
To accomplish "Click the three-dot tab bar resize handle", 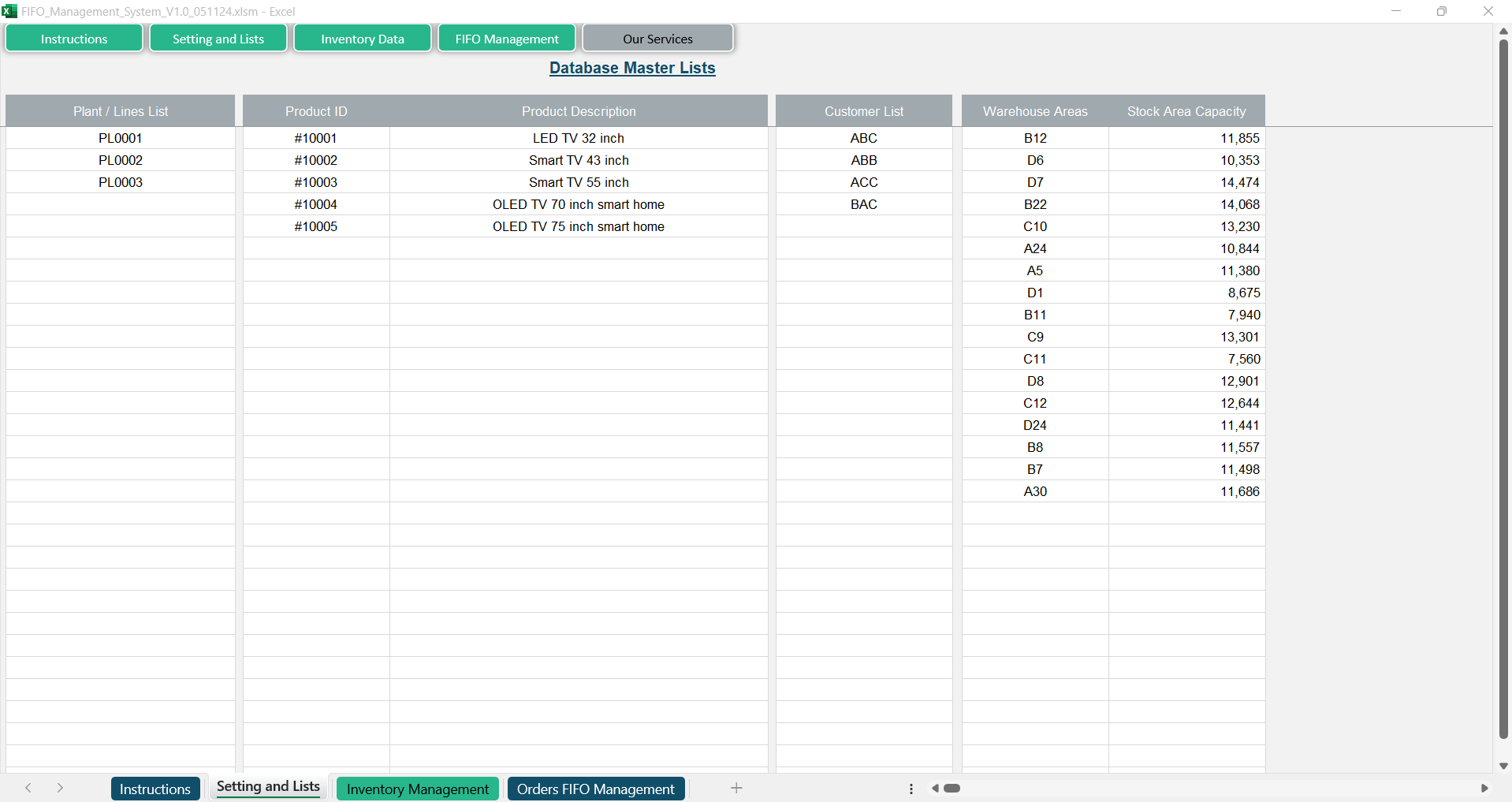I will click(911, 789).
